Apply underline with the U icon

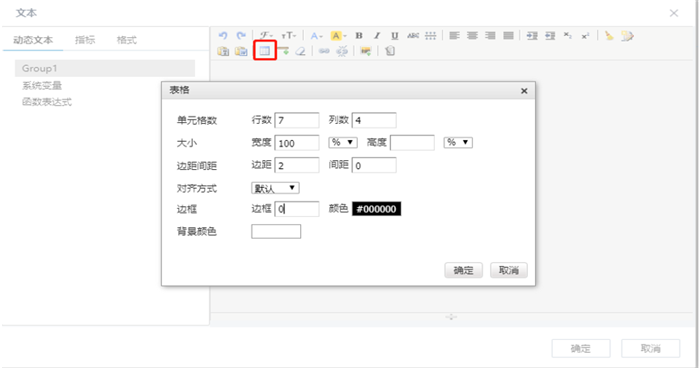395,36
